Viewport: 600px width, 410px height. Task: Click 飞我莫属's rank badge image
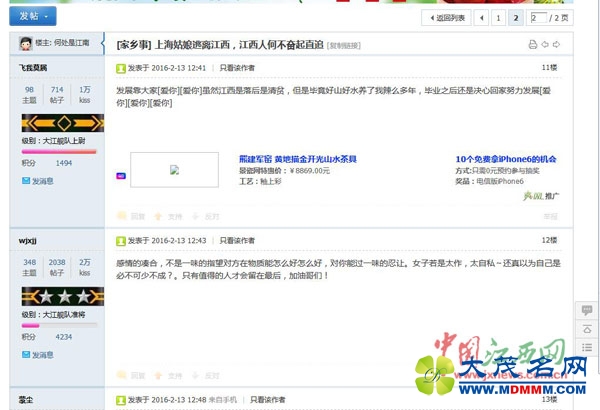(63, 123)
